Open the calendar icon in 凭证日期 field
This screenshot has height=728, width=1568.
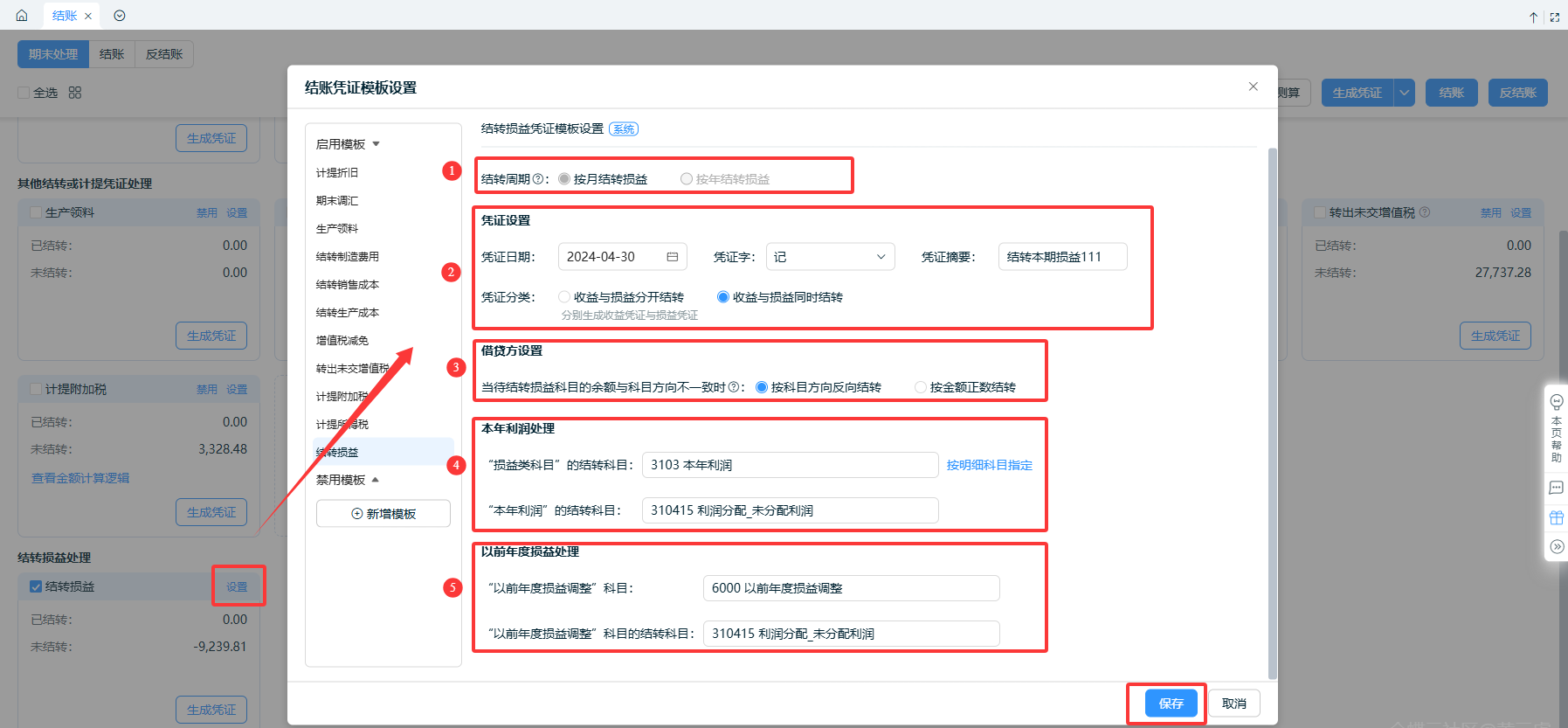672,257
